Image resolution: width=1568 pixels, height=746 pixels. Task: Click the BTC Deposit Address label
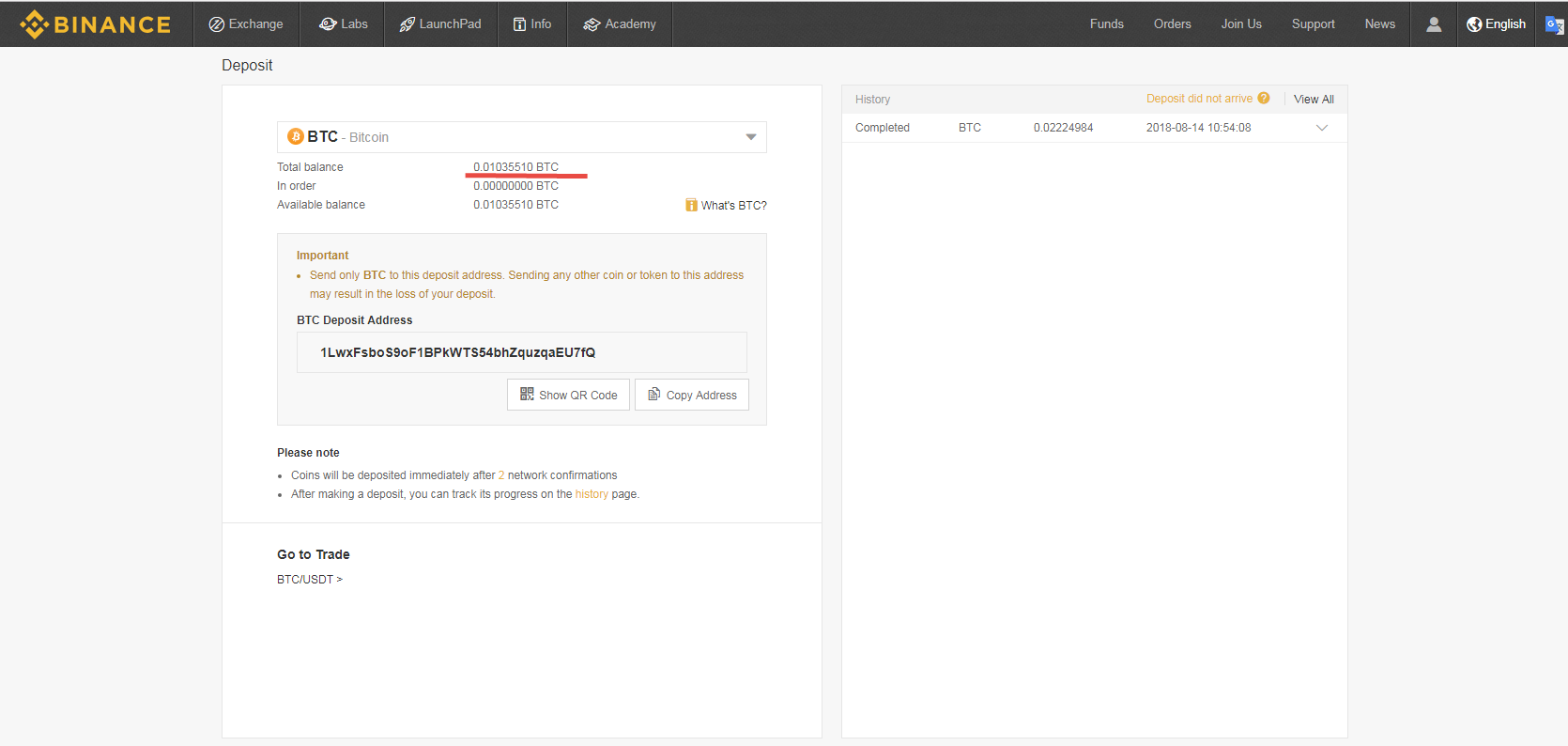(x=355, y=320)
